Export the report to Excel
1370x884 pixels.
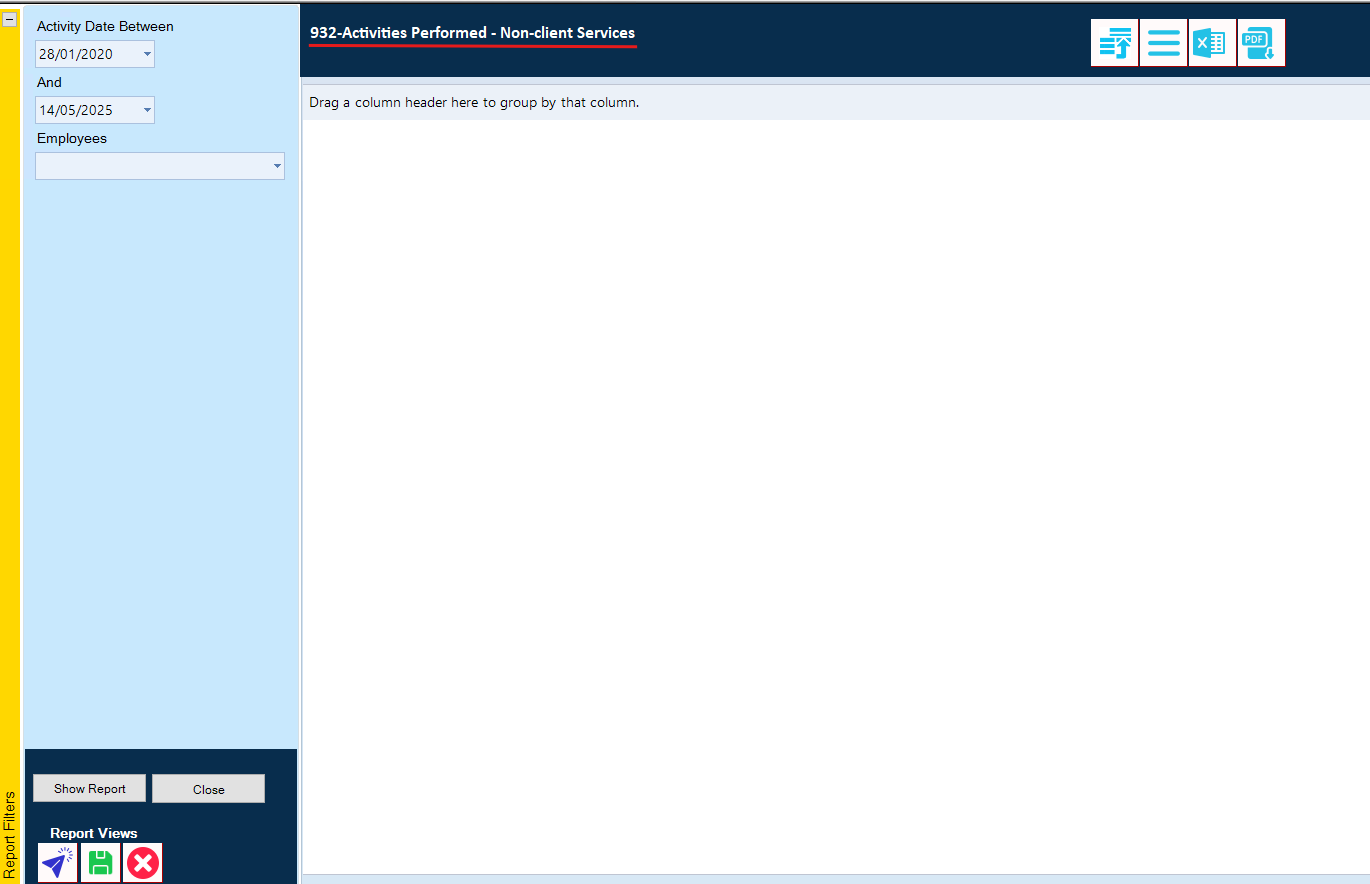point(1212,43)
